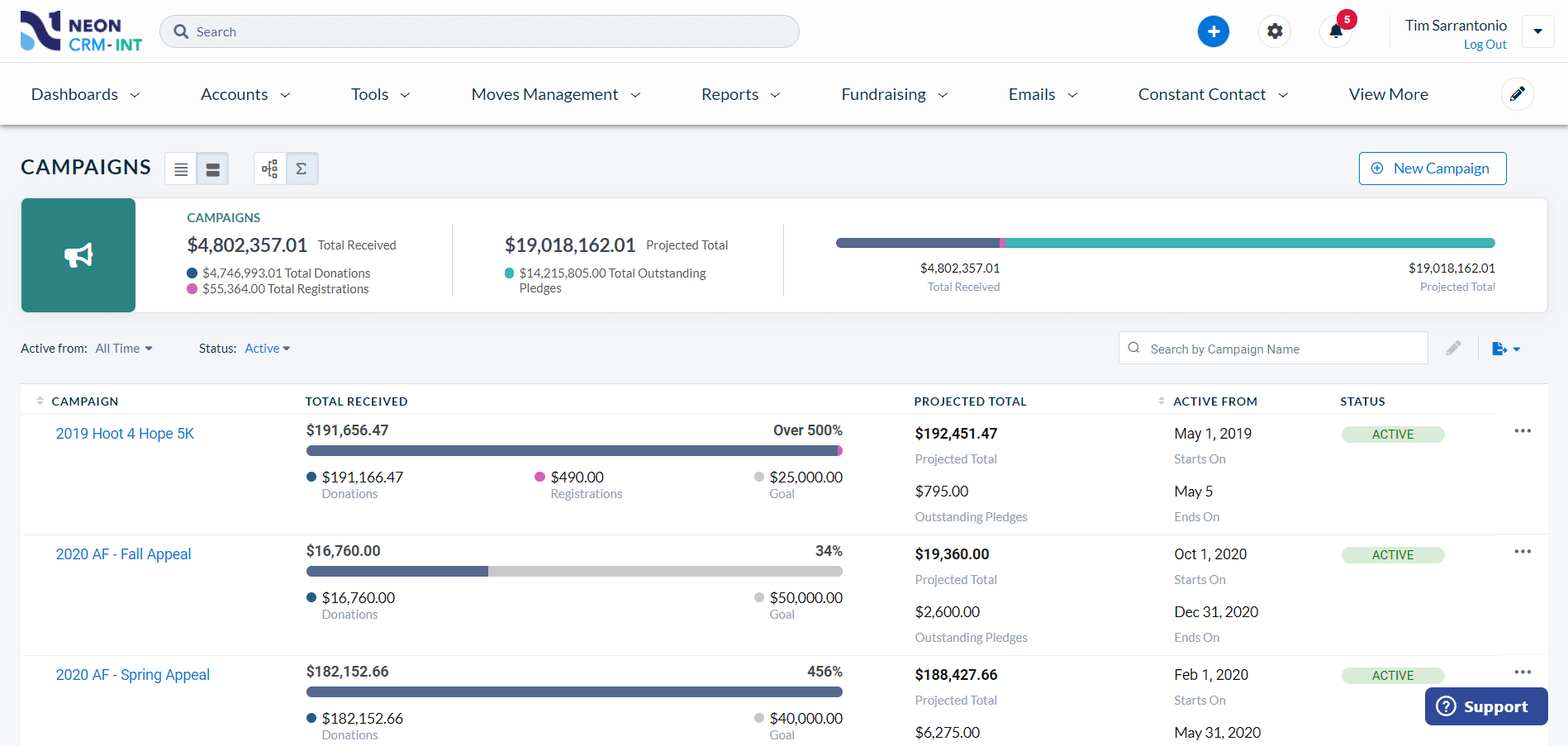Open the export options for campaign list
The image size is (1568, 746).
tap(1505, 348)
